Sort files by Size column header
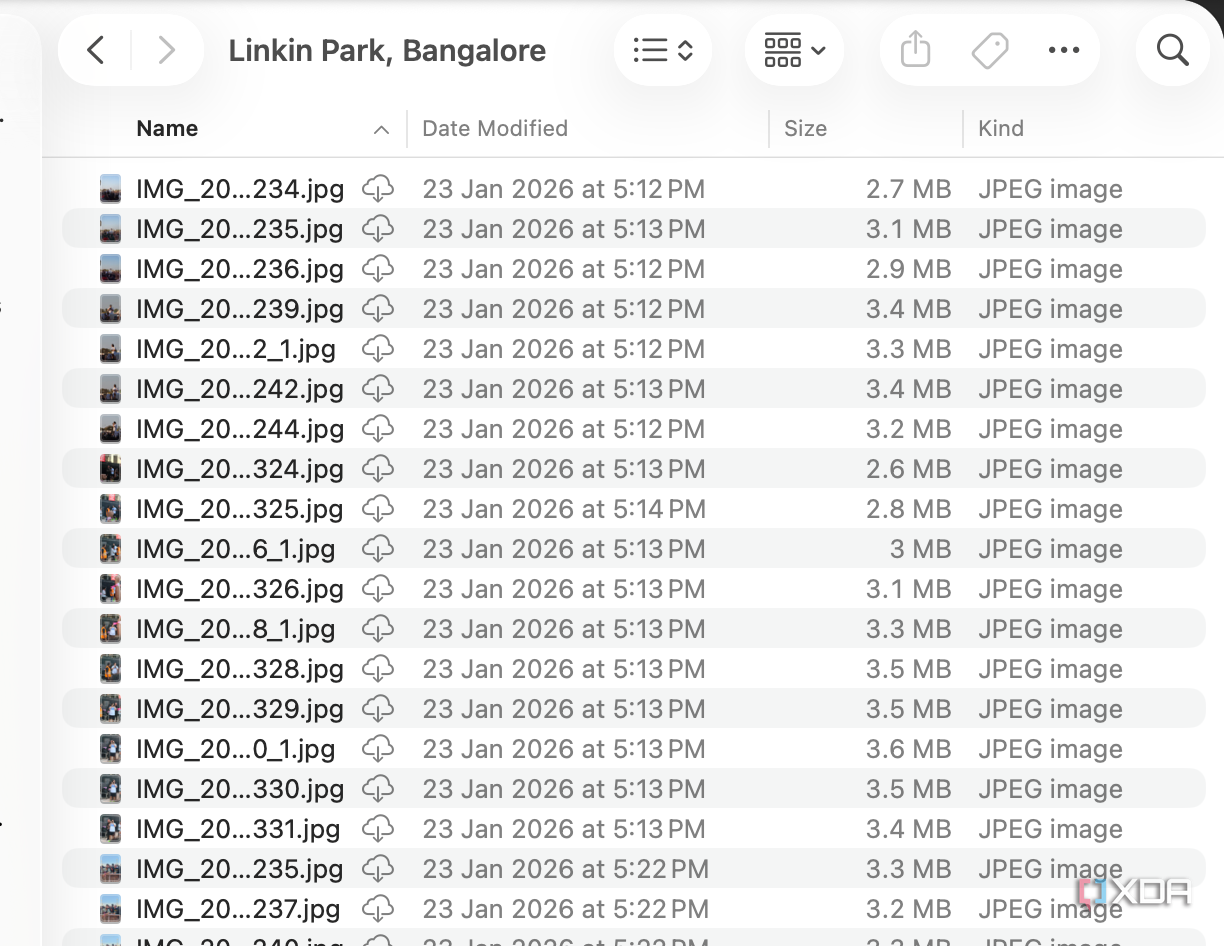 pyautogui.click(x=806, y=128)
